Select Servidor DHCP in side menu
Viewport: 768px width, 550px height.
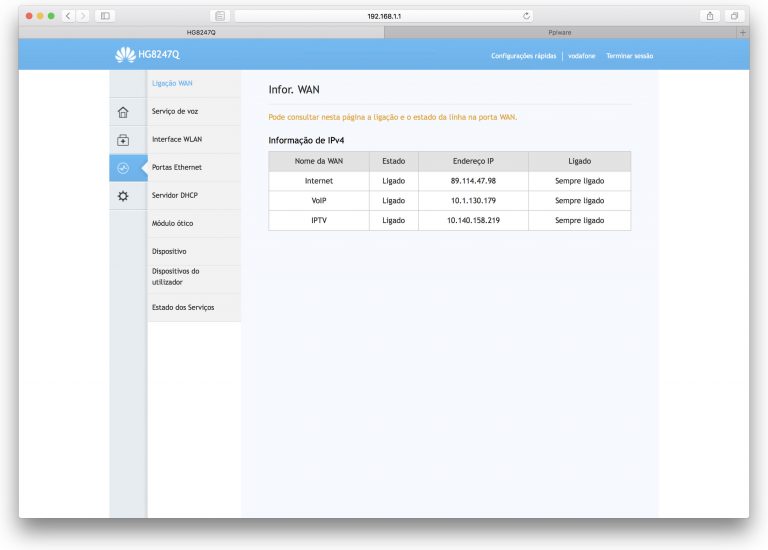pos(175,195)
